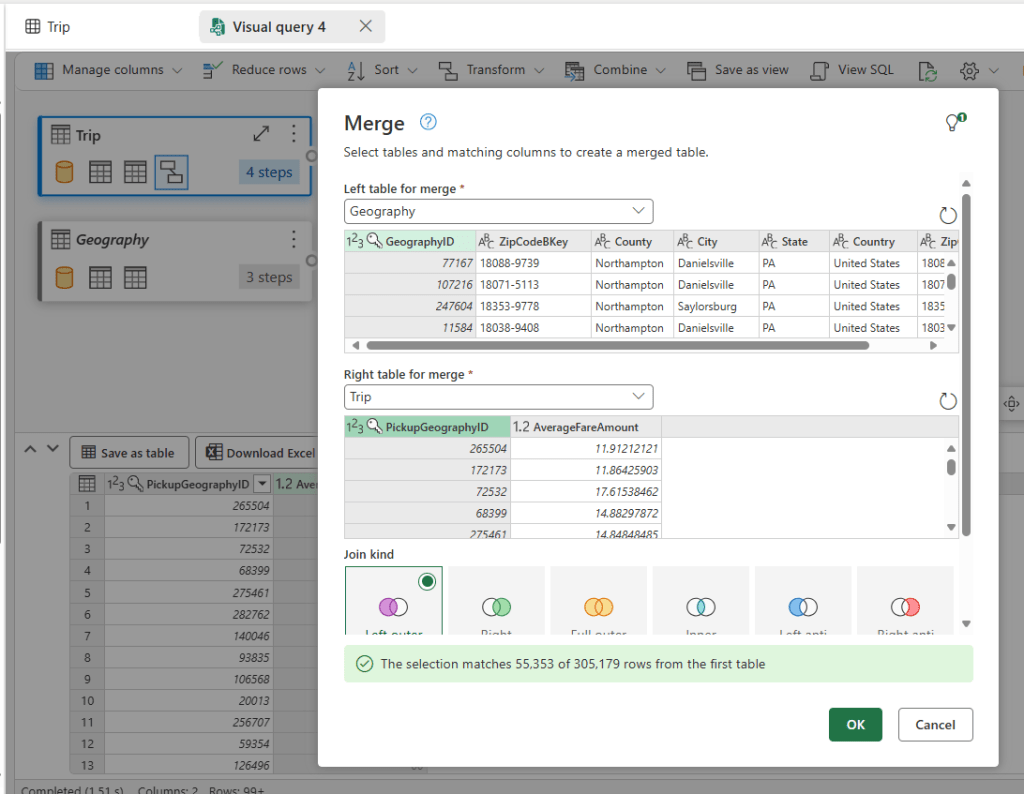Expand the Trip query diagram icon
1024x794 pixels.
pos(261,134)
